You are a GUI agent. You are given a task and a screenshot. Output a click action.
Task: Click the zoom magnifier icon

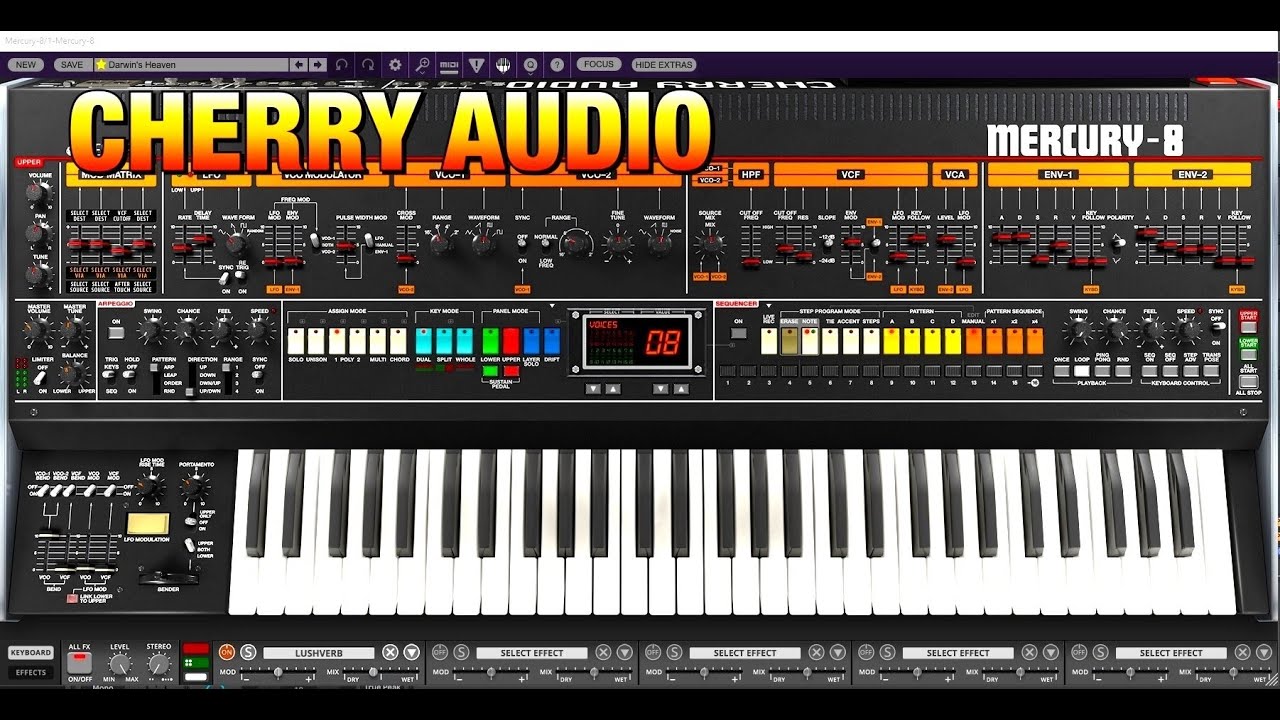tap(423, 65)
